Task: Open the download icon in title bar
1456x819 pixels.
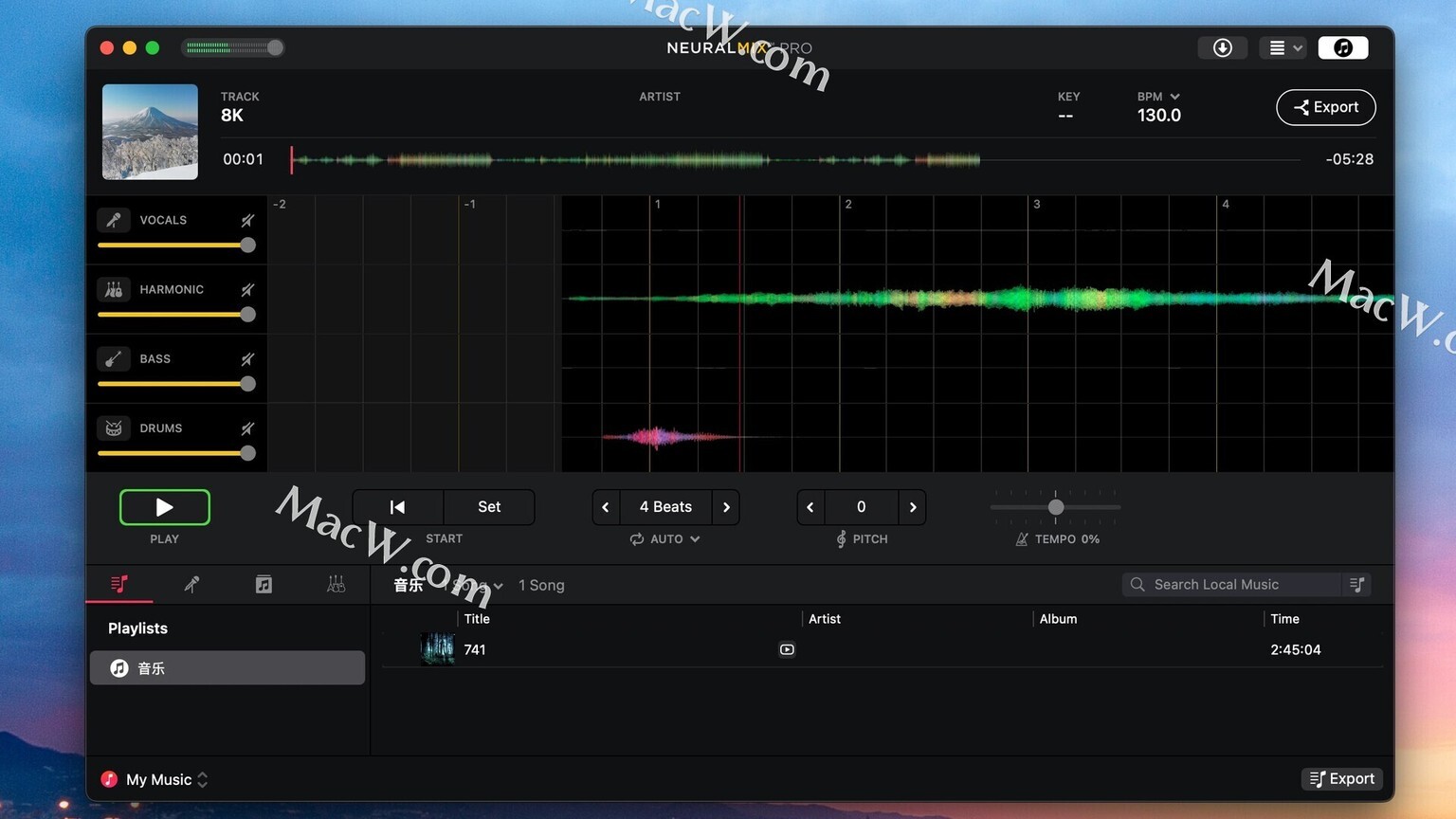Action: pos(1222,47)
